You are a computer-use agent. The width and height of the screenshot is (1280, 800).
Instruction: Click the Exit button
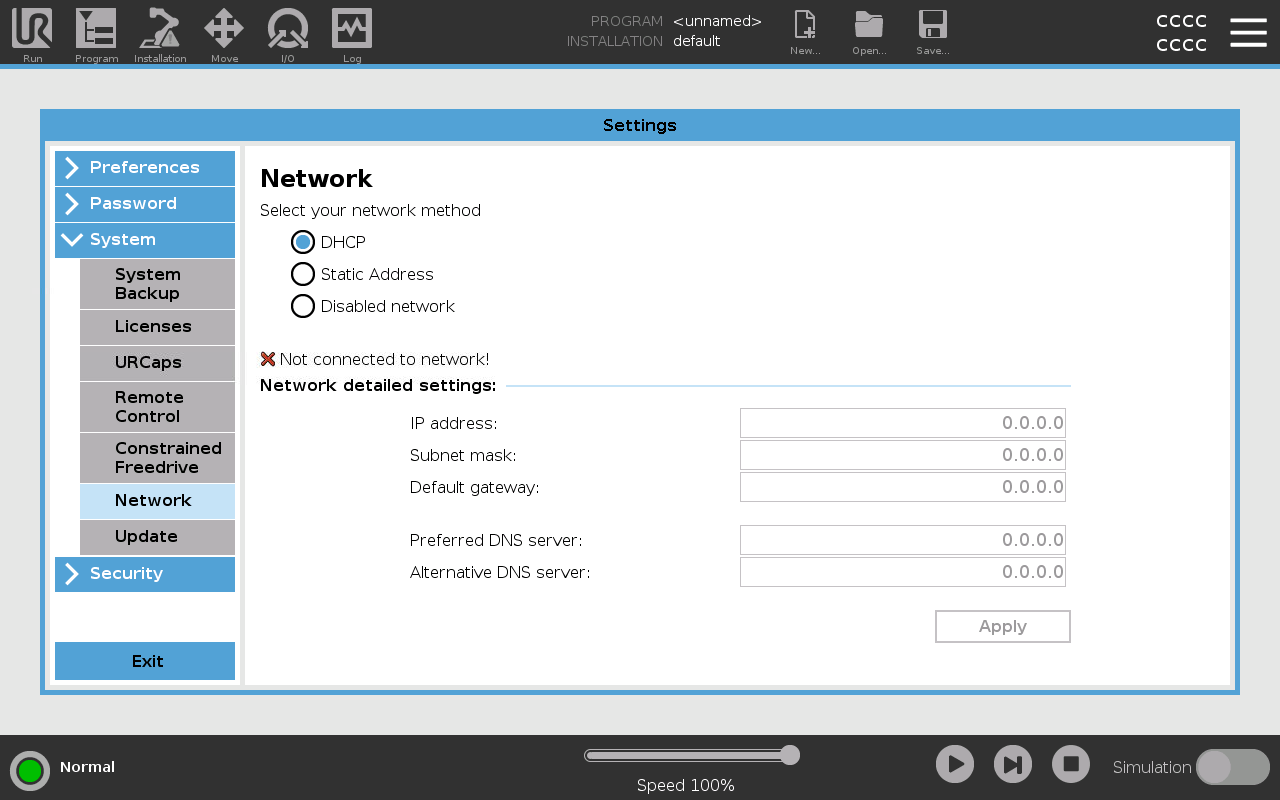tap(145, 661)
